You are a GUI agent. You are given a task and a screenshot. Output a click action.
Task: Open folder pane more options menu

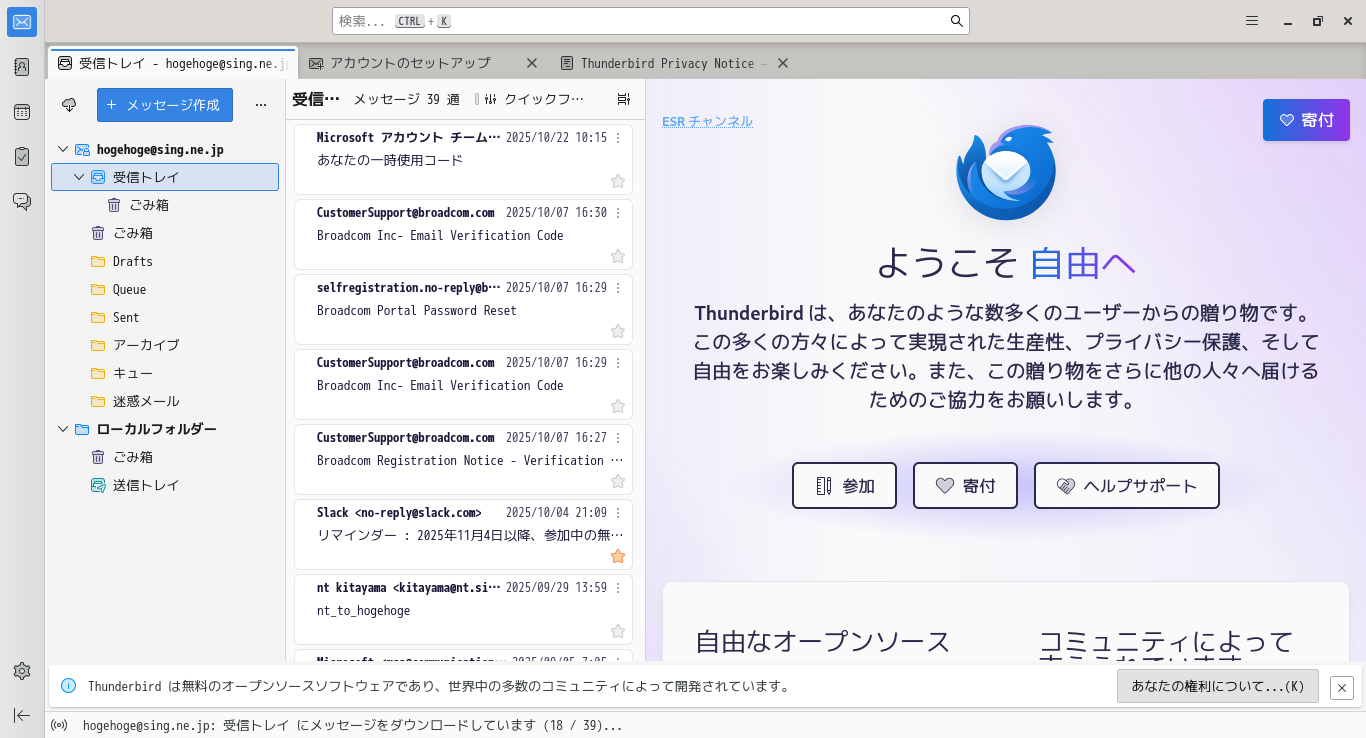(x=261, y=105)
